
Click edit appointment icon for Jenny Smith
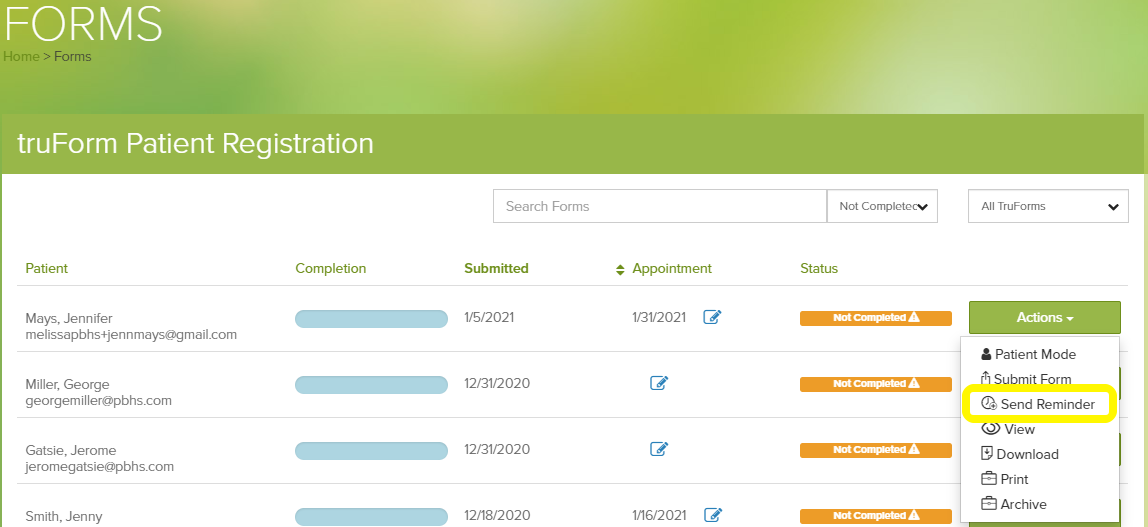tap(712, 515)
